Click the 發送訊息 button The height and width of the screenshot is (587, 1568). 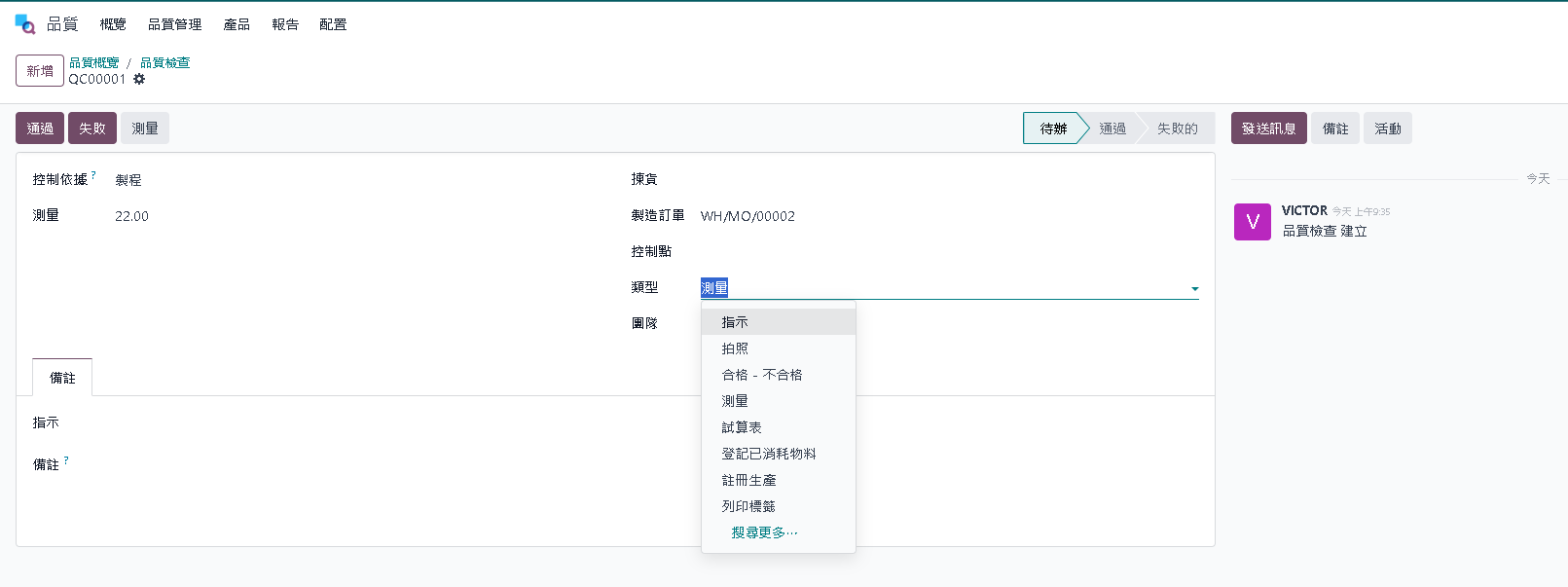[x=1268, y=128]
